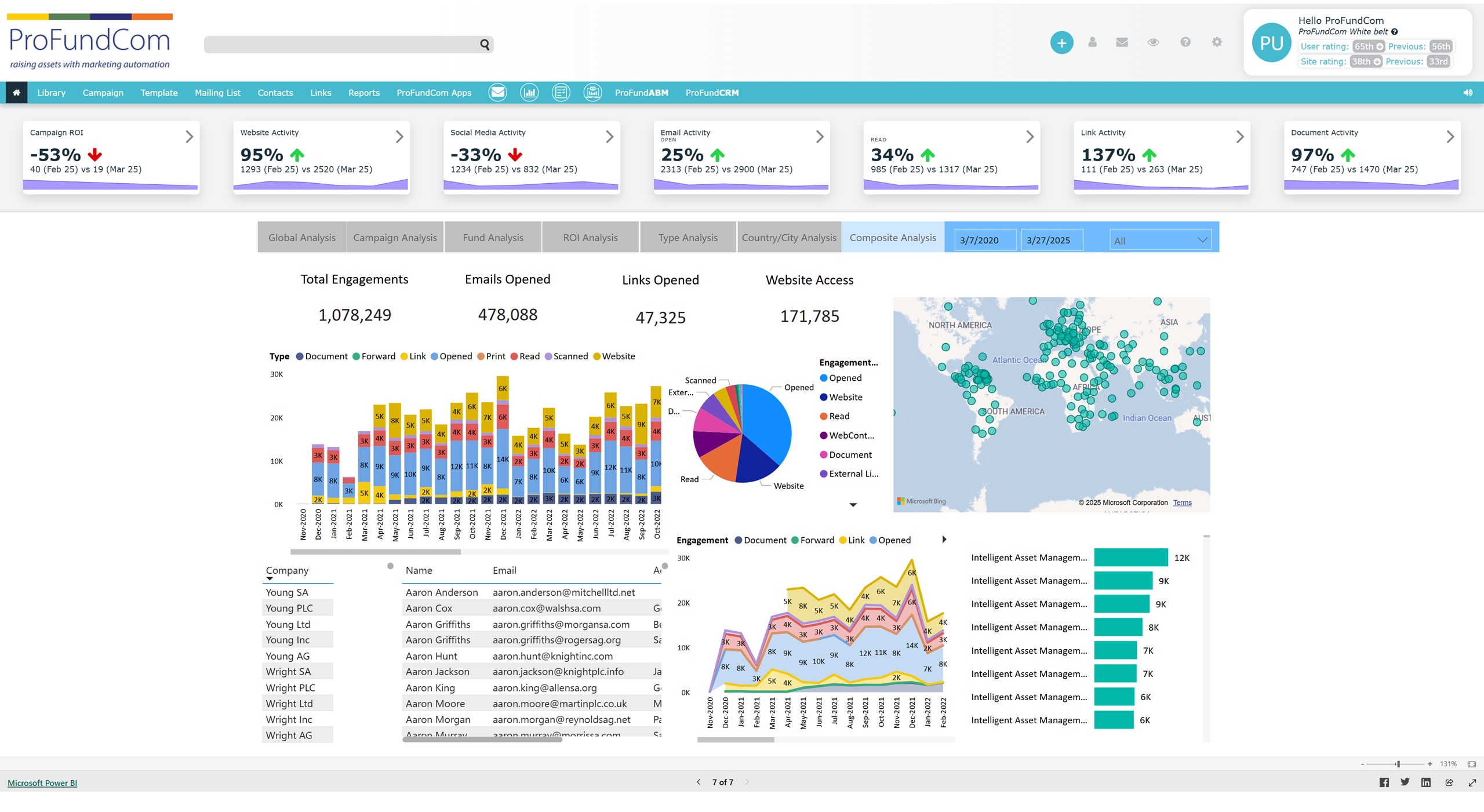Adjust the zoom level slider
This screenshot has width=1484, height=812.
pyautogui.click(x=1398, y=764)
